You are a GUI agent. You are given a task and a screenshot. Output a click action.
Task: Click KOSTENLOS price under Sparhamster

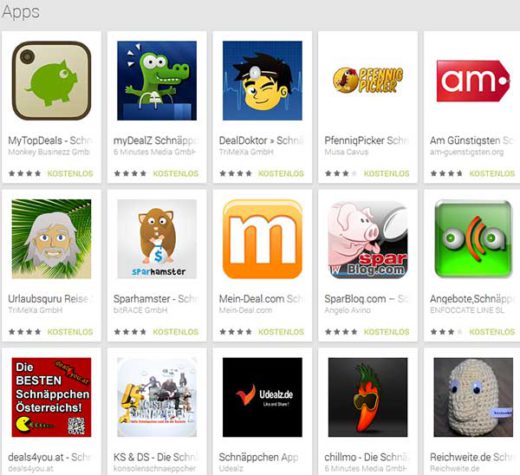[x=176, y=332]
